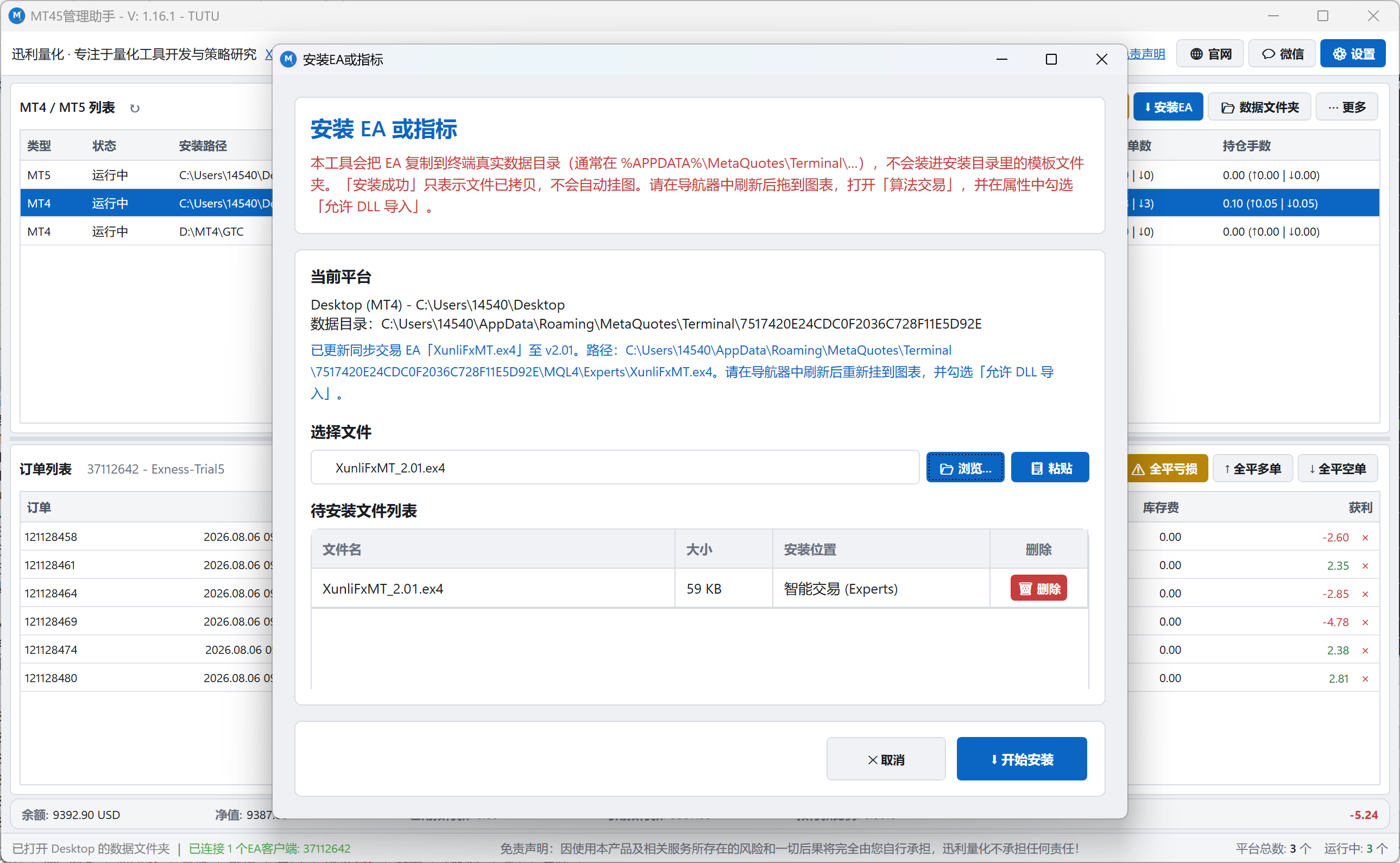Select order 121128469 row
This screenshot has width=1400, height=863.
click(146, 621)
